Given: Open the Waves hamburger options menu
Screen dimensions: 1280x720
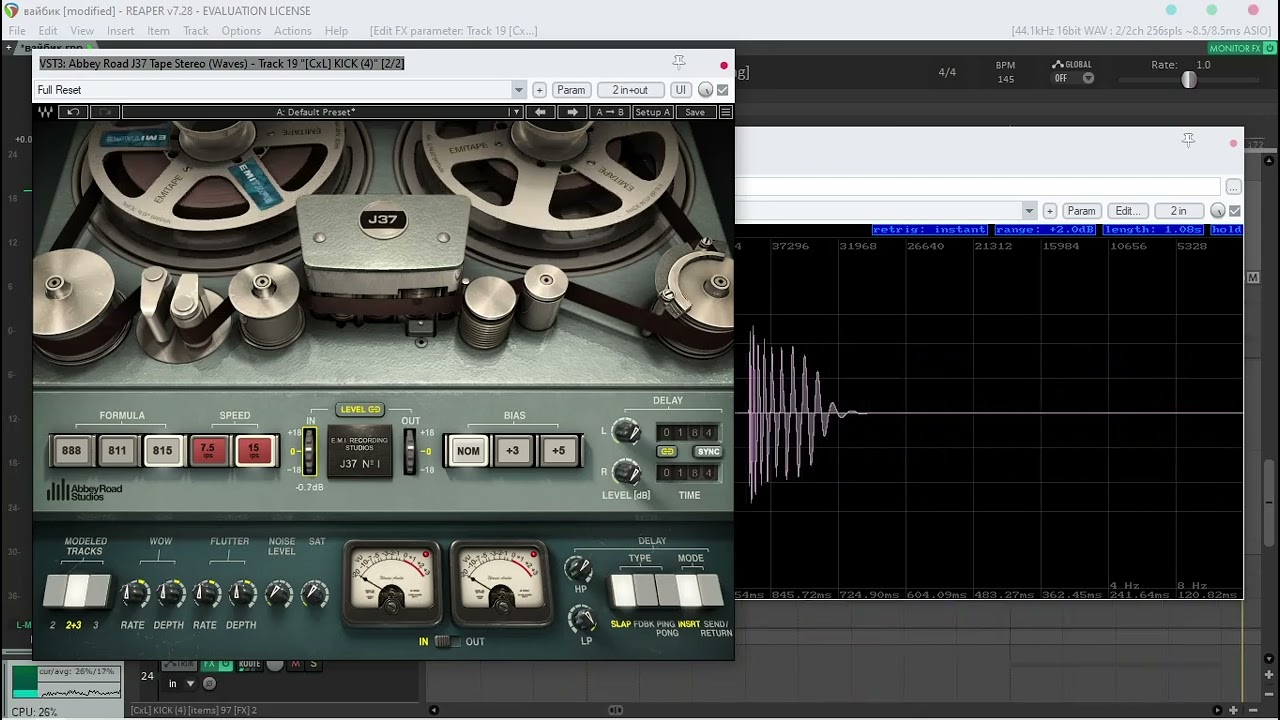Looking at the screenshot, I should pyautogui.click(x=726, y=112).
